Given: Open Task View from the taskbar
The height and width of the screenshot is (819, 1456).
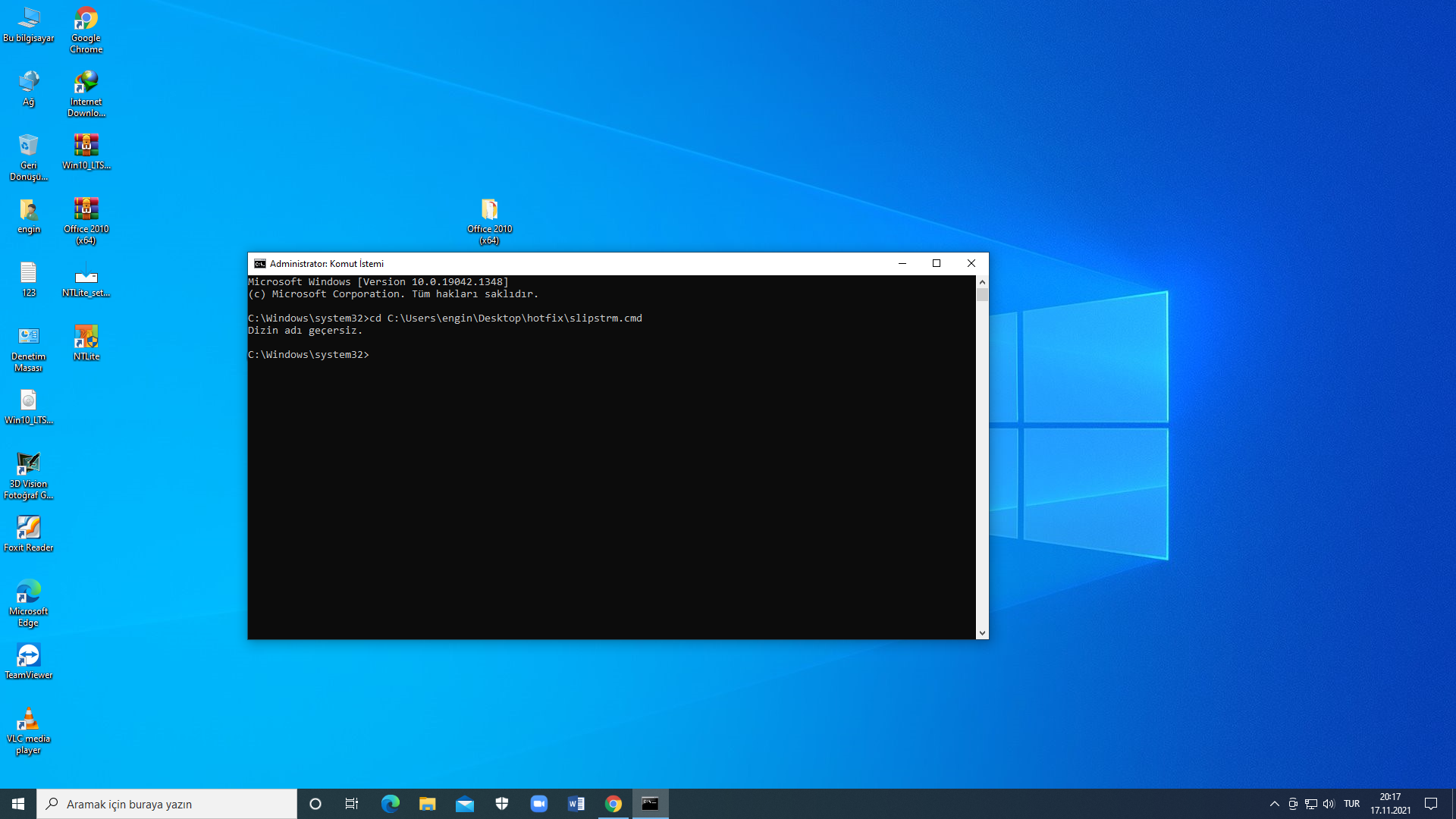Looking at the screenshot, I should 352,804.
